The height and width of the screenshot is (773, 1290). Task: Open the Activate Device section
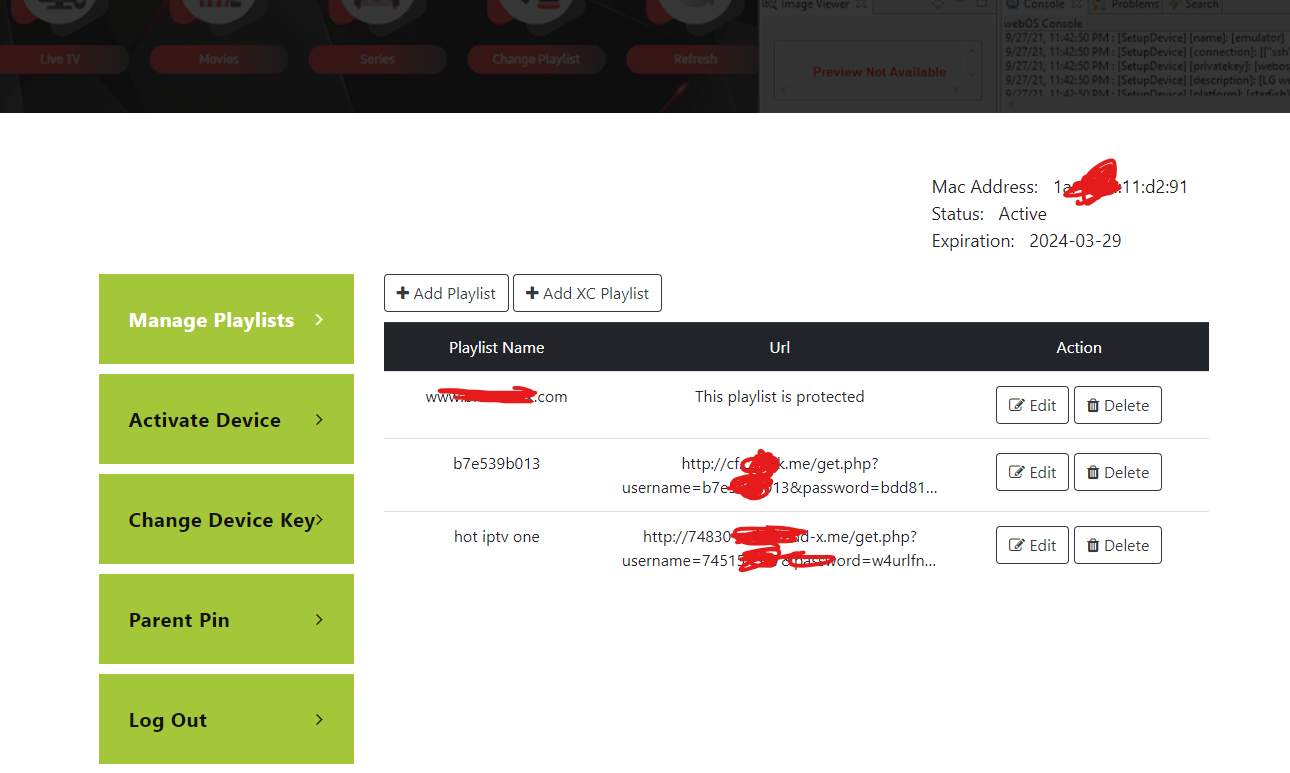[226, 419]
